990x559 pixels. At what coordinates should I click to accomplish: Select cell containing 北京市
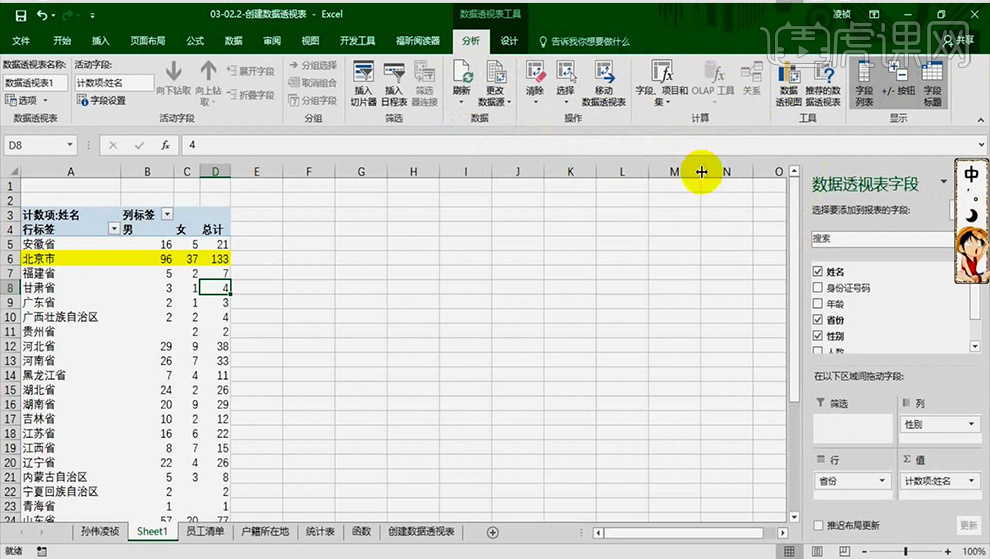[71, 258]
